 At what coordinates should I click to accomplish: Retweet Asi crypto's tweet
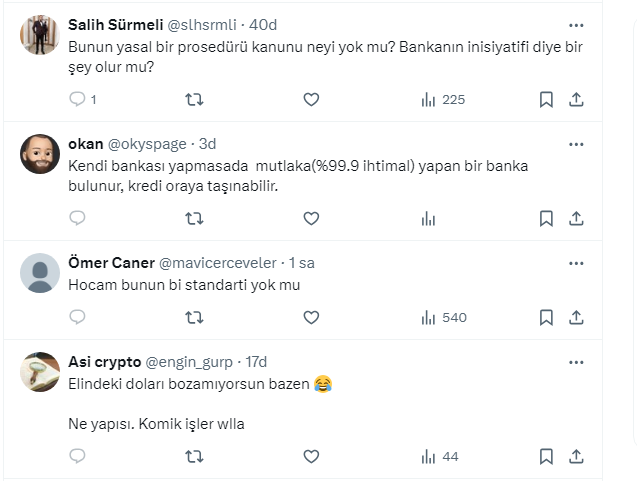(x=195, y=456)
